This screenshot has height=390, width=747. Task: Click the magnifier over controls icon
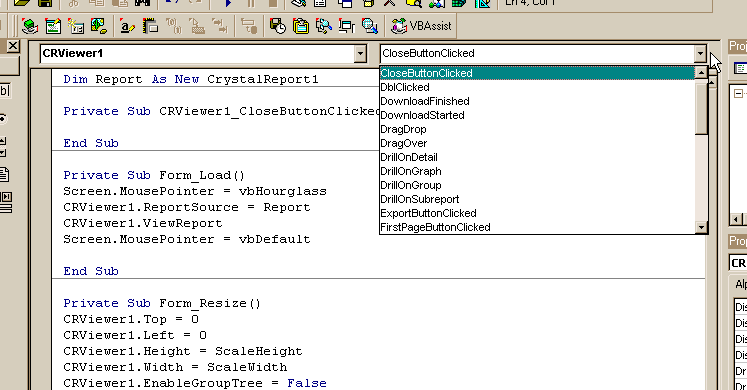click(323, 26)
